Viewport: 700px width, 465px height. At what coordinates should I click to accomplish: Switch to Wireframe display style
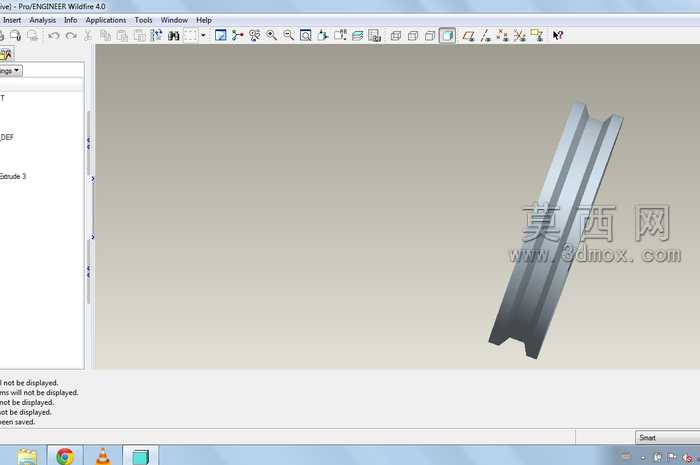[x=396, y=36]
